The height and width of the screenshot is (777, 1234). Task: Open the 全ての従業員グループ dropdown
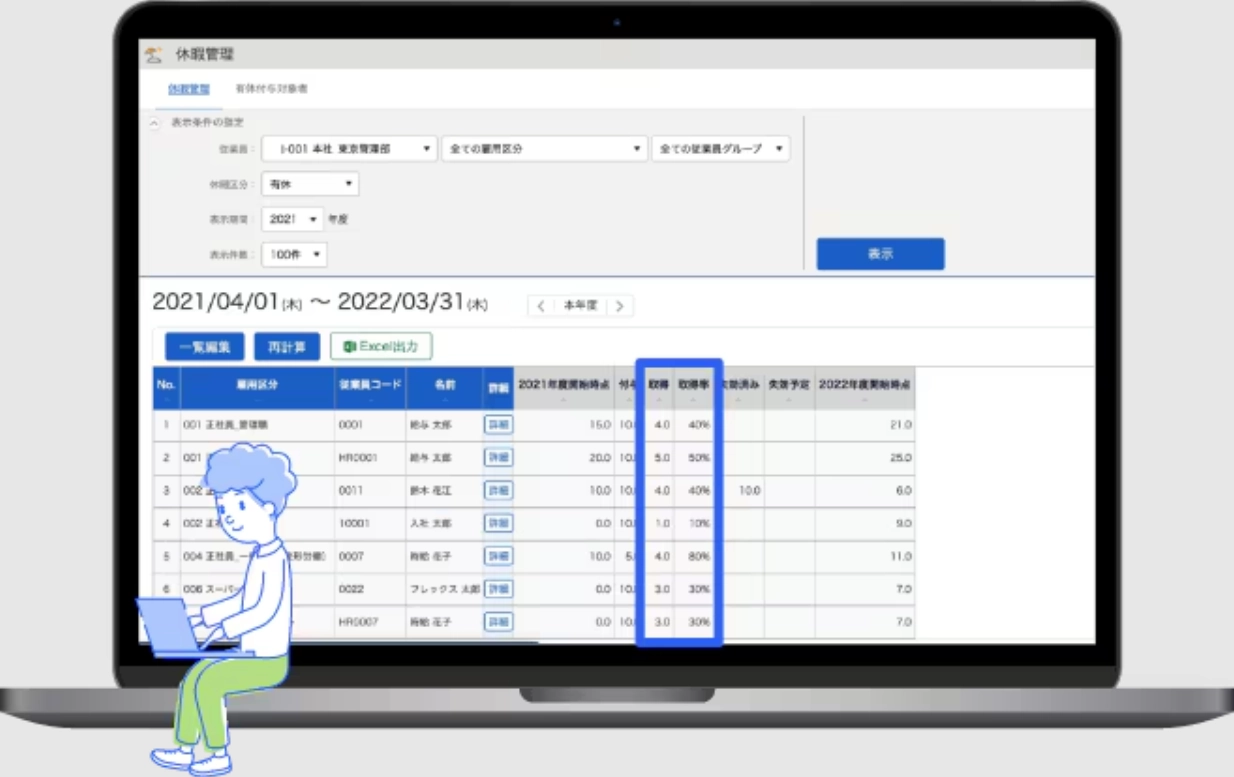[x=721, y=149]
